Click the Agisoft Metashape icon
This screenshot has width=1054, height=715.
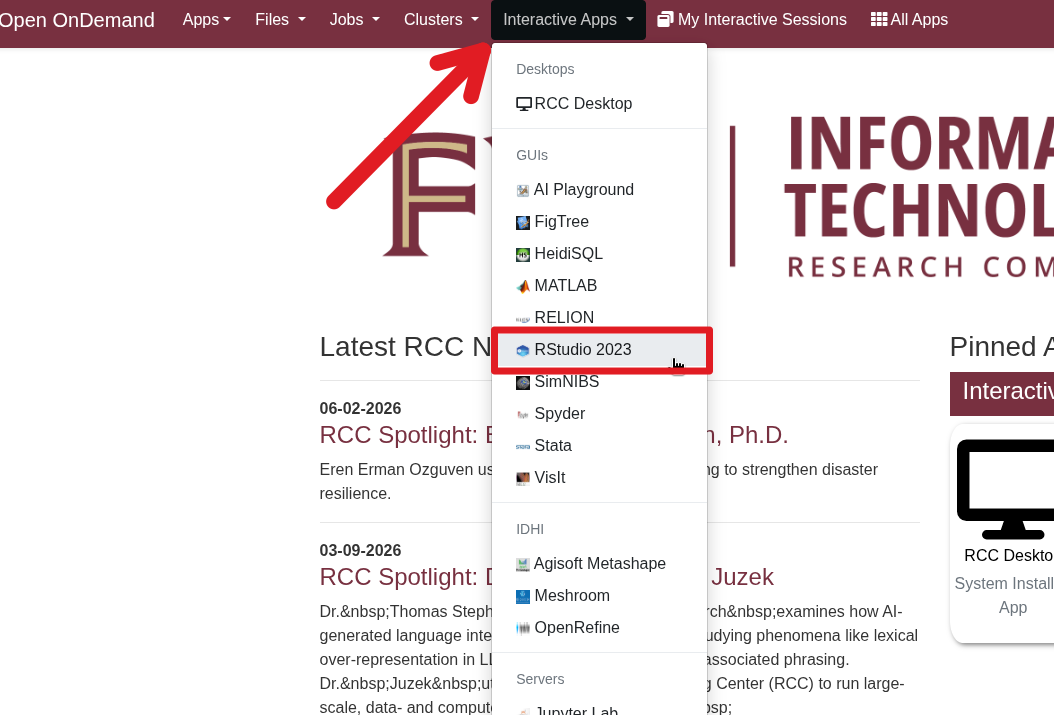523,565
